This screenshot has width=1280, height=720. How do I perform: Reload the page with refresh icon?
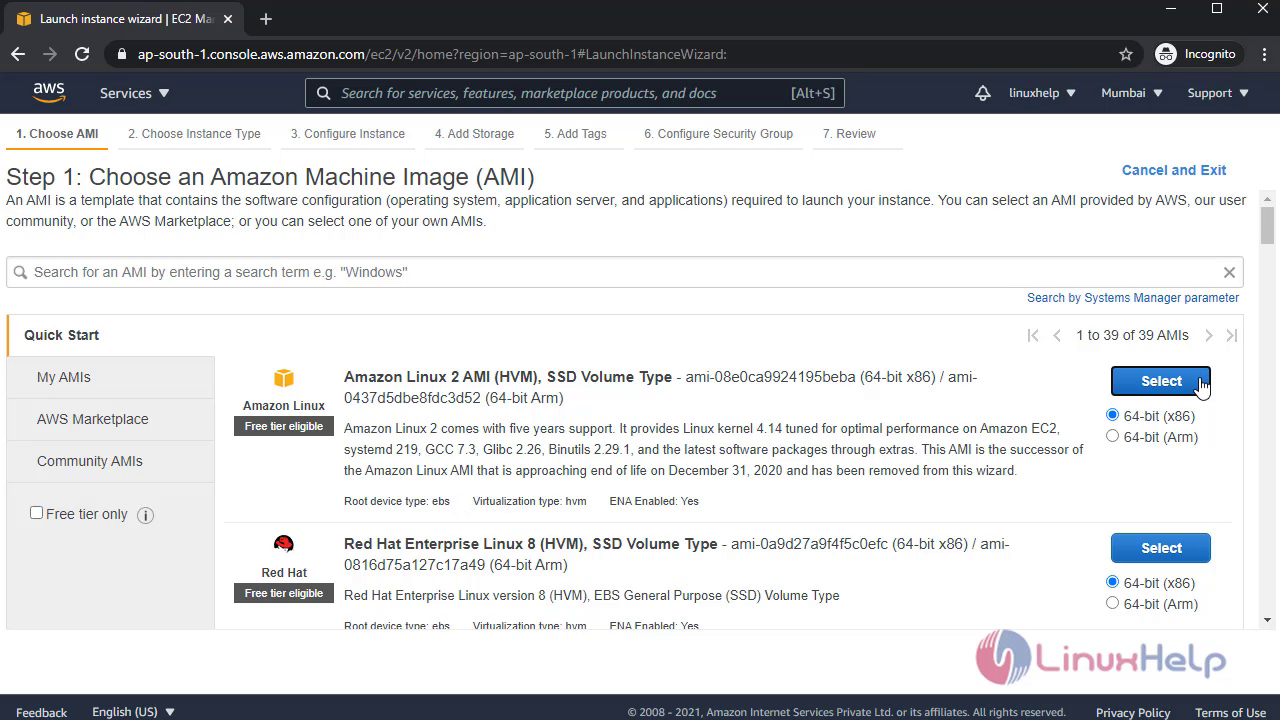[82, 54]
